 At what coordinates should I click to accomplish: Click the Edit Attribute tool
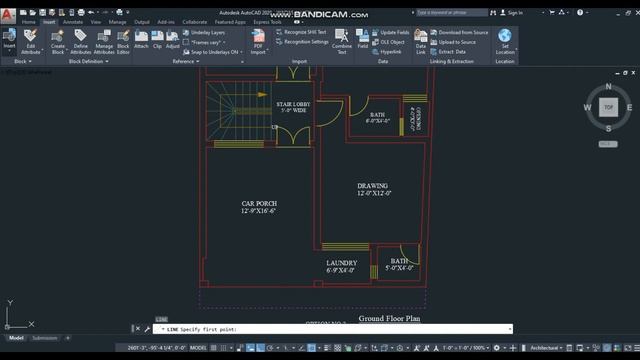(x=31, y=42)
